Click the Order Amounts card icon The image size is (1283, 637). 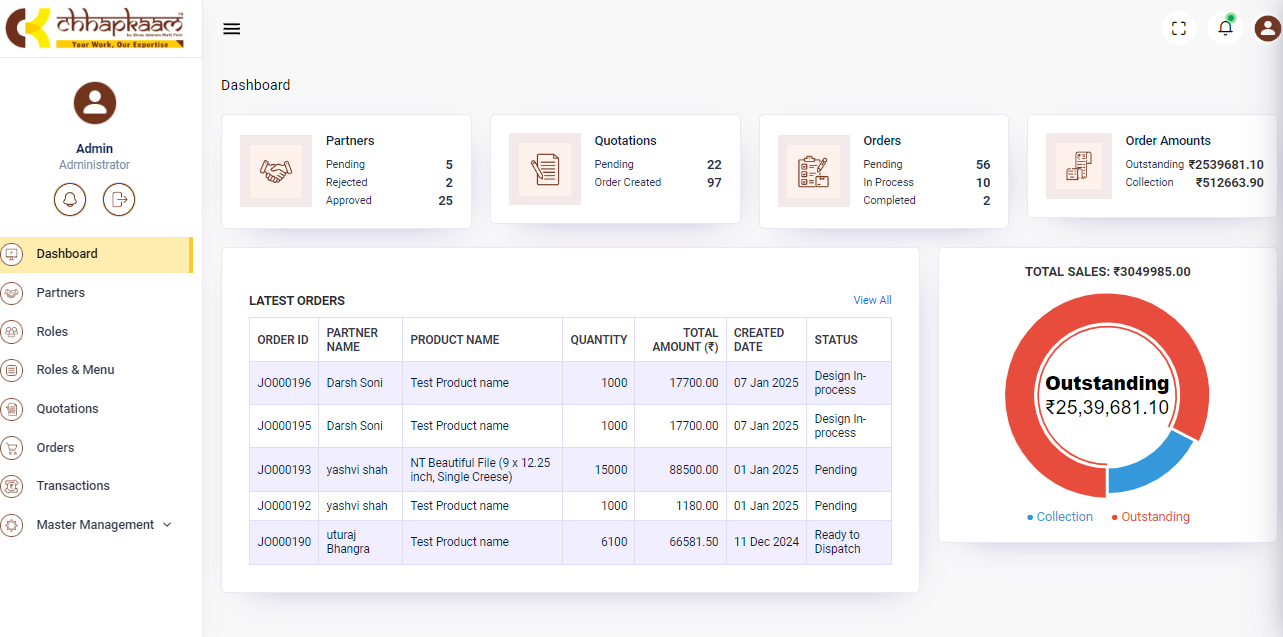[x=1078, y=165]
